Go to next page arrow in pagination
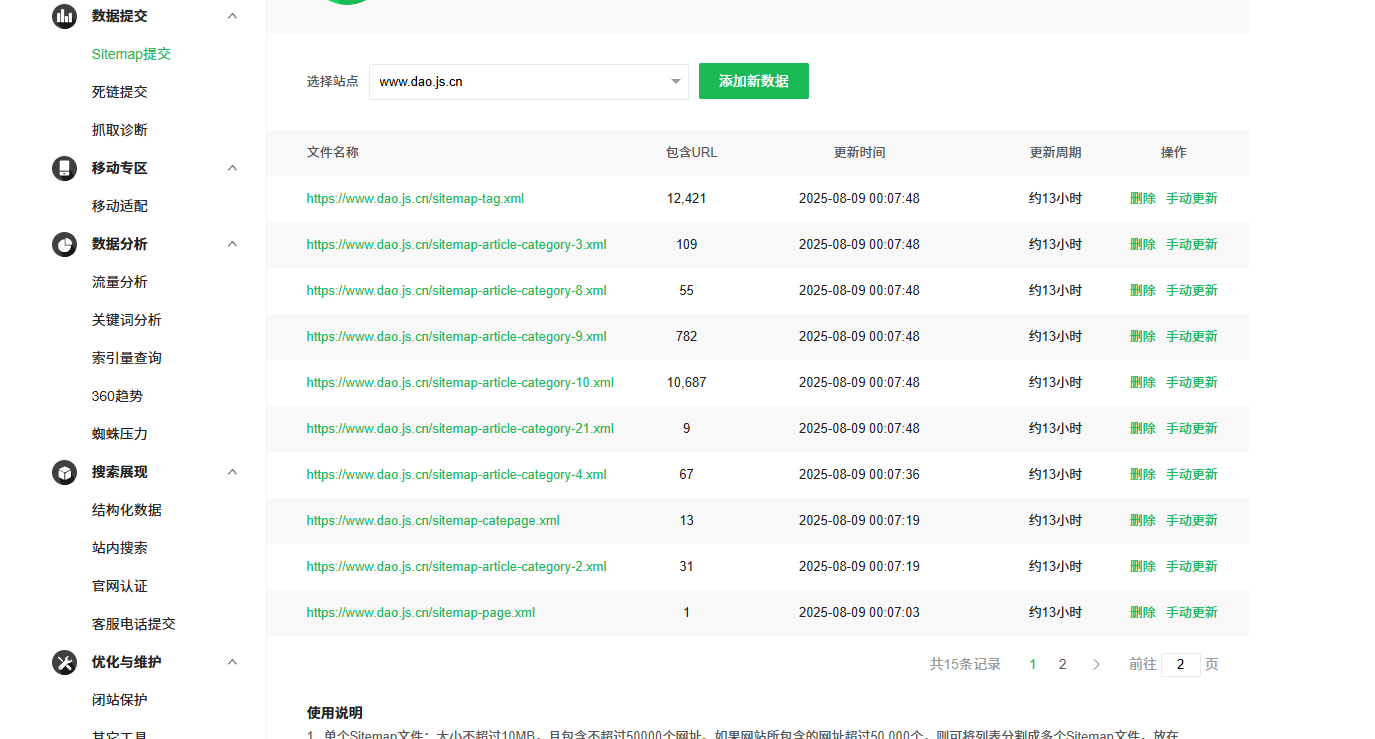The height and width of the screenshot is (739, 1375). click(x=1096, y=664)
